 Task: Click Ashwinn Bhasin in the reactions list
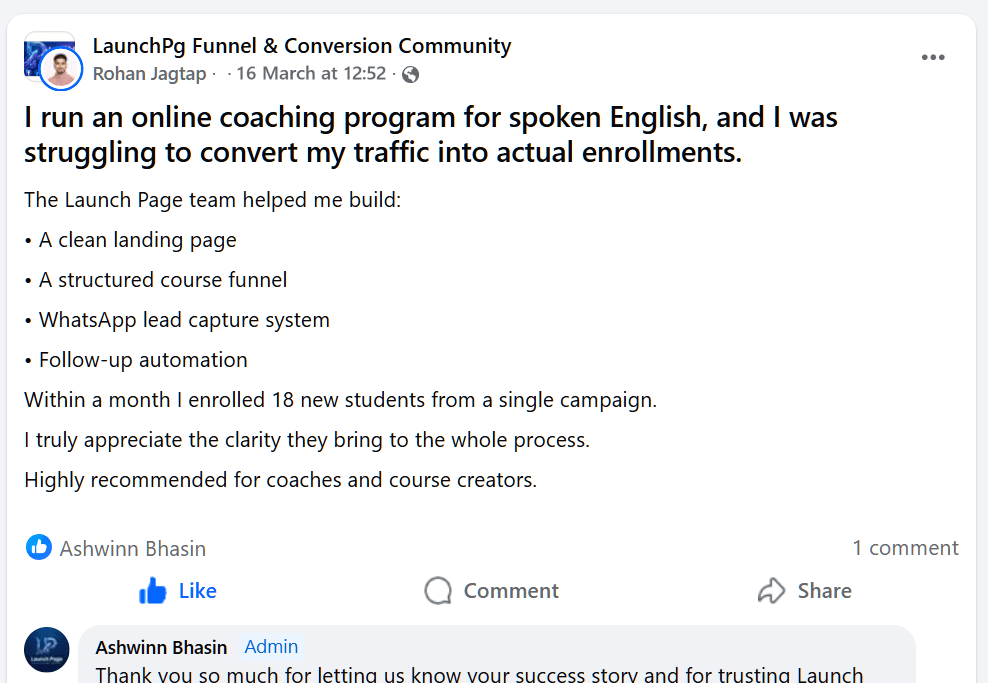[x=133, y=547]
